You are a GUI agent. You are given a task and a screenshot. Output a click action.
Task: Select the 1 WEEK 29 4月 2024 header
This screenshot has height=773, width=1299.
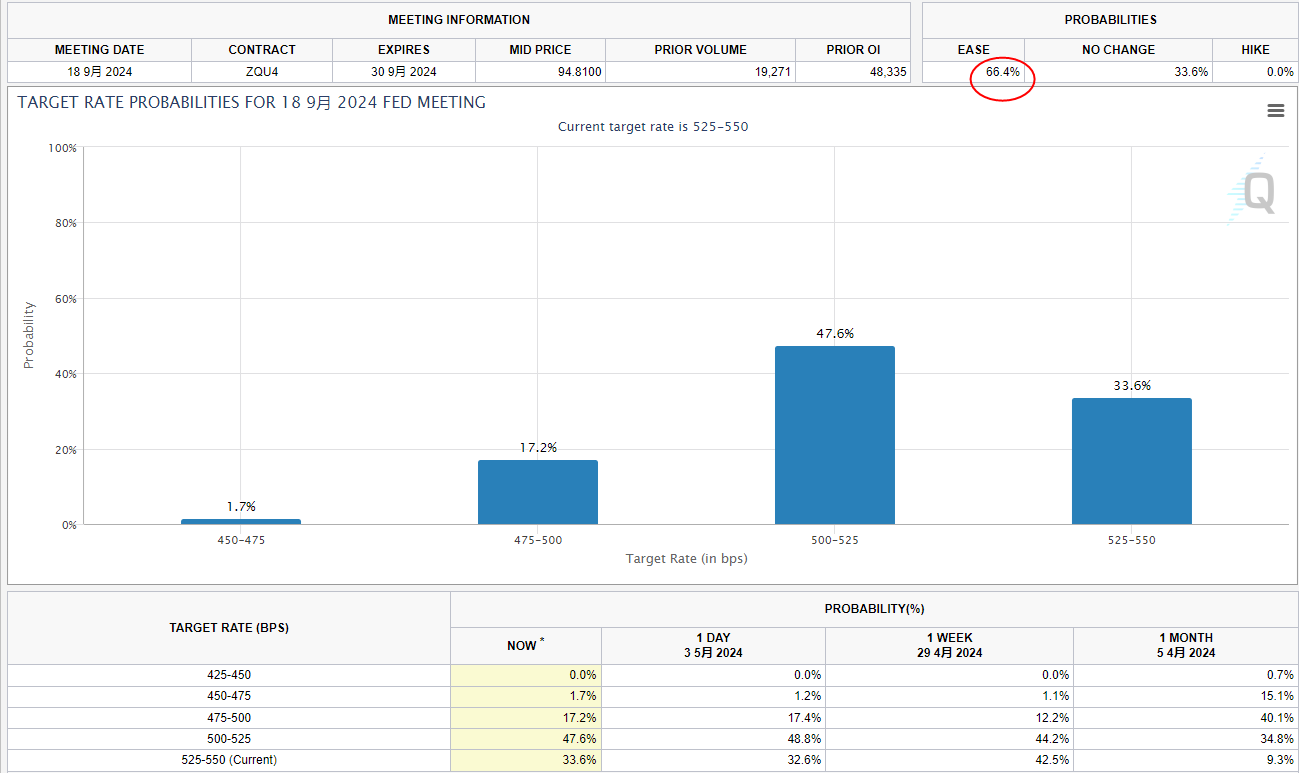[x=949, y=645]
